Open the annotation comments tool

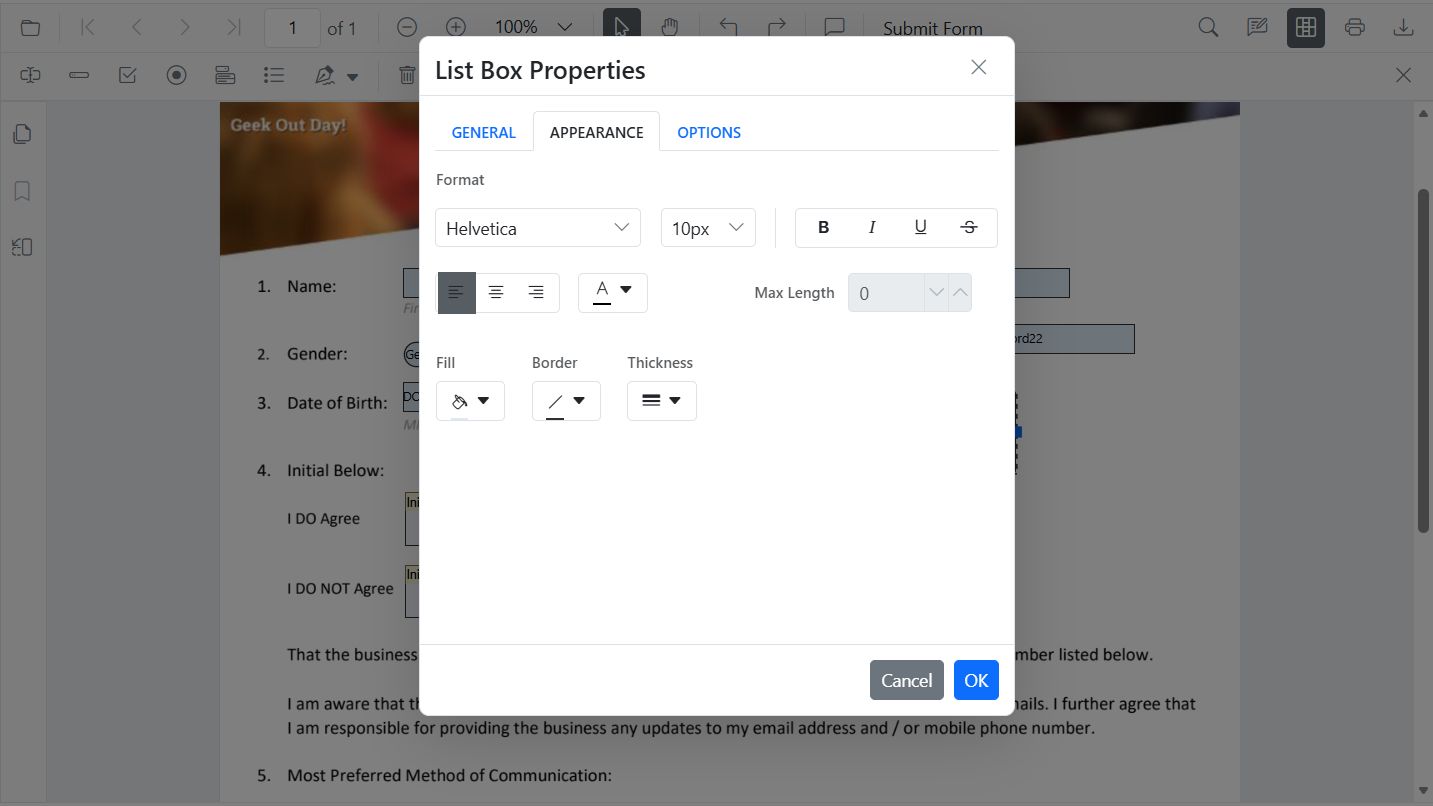[x=1256, y=27]
